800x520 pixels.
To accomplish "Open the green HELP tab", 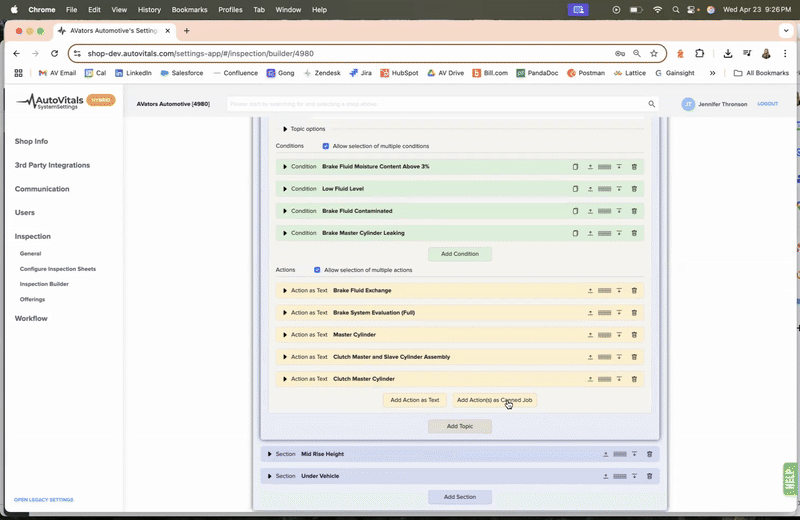I will tap(790, 479).
